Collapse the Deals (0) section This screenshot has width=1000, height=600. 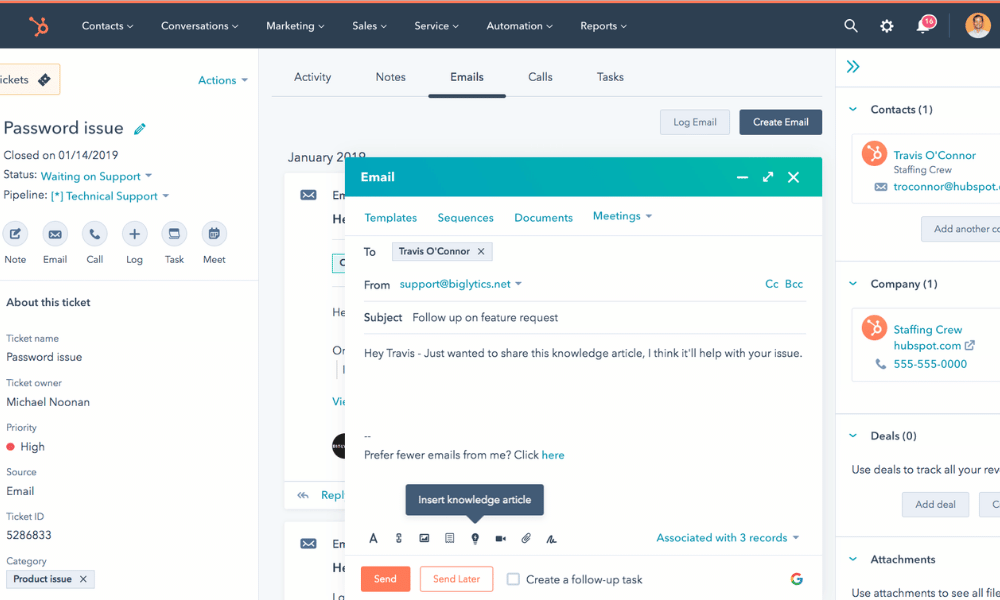click(x=853, y=436)
